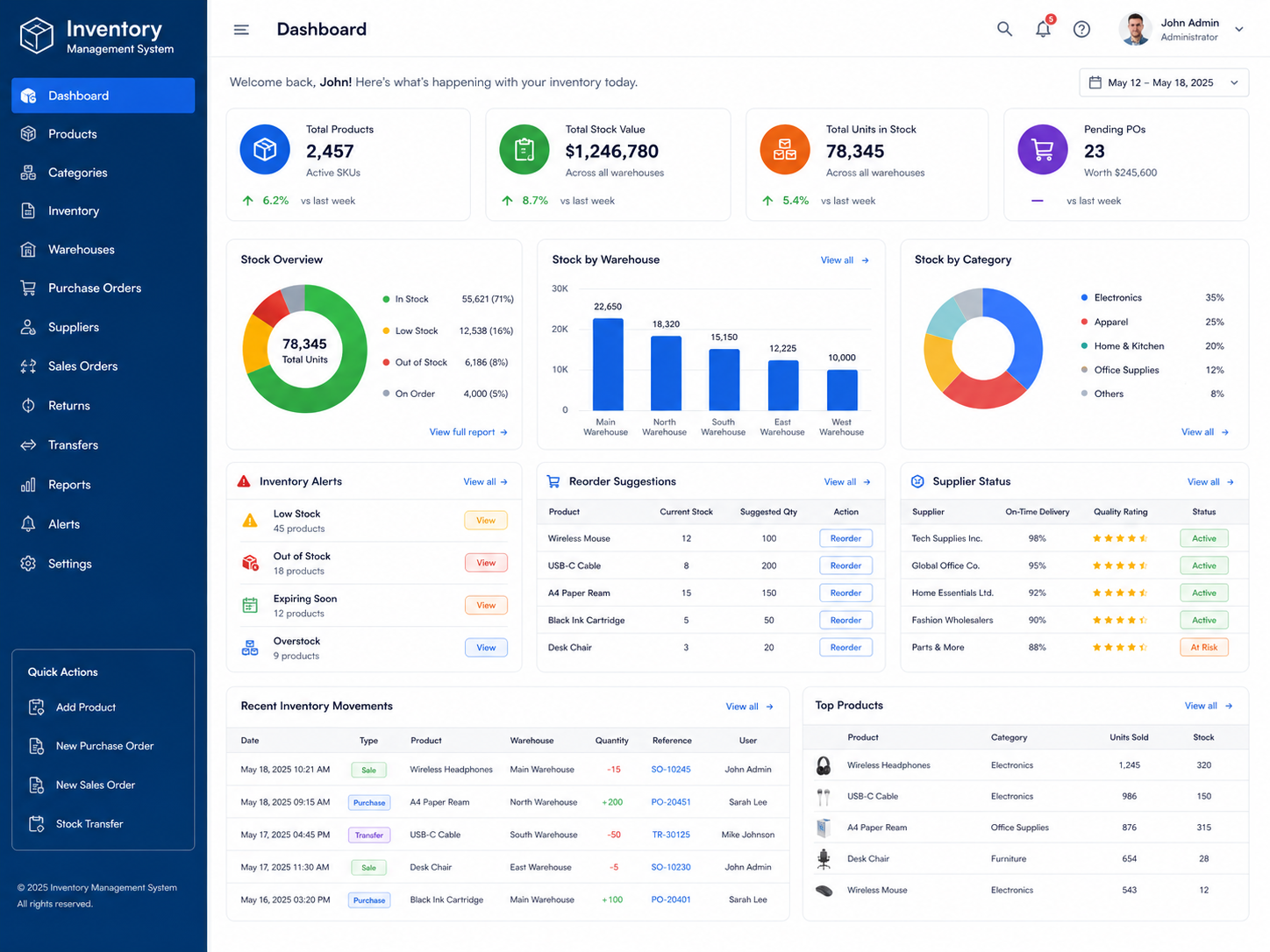Click the Stock Transfer quick action icon
1270x952 pixels.
[x=37, y=824]
